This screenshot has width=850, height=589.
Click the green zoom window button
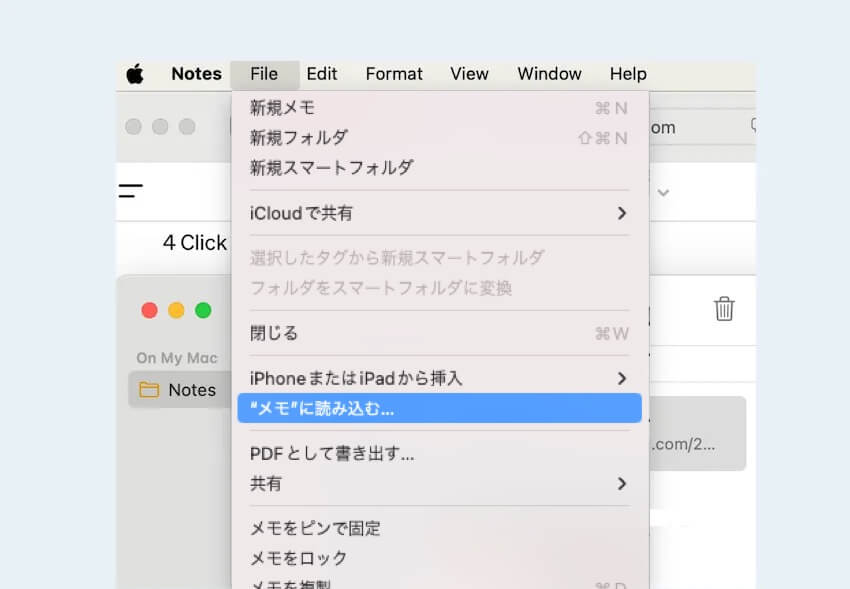pos(203,310)
